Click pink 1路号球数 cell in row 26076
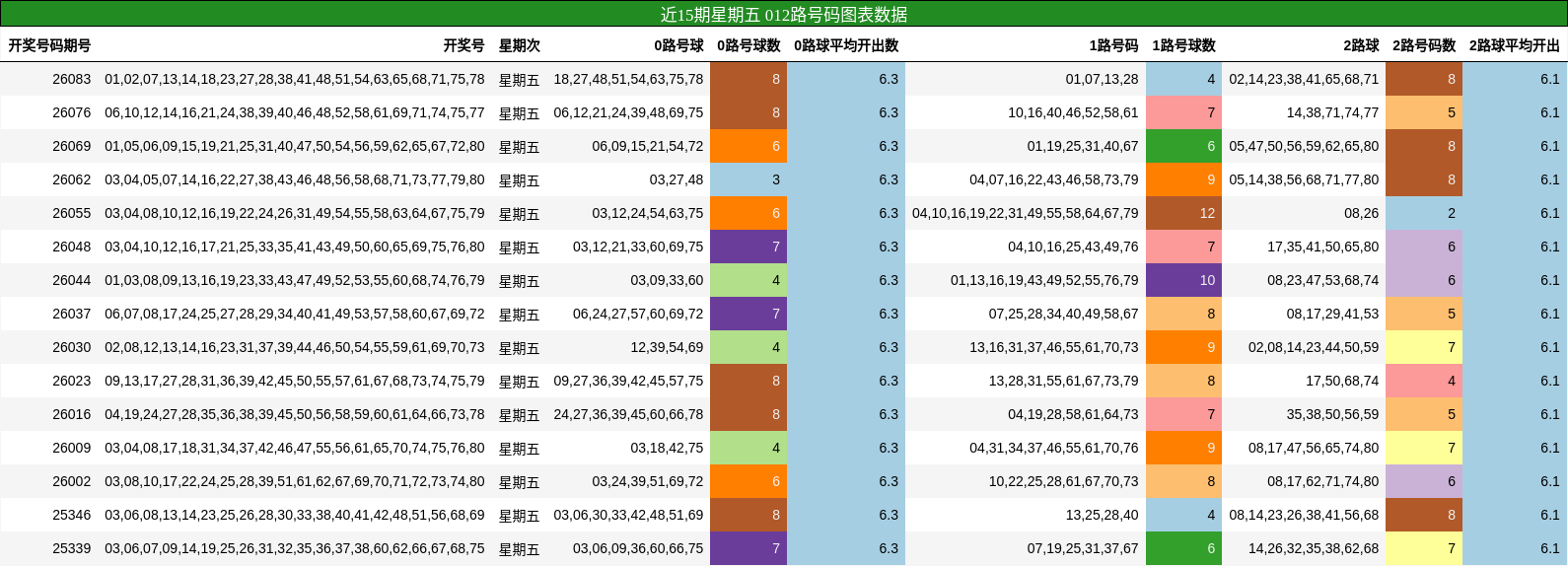 pos(1183,112)
